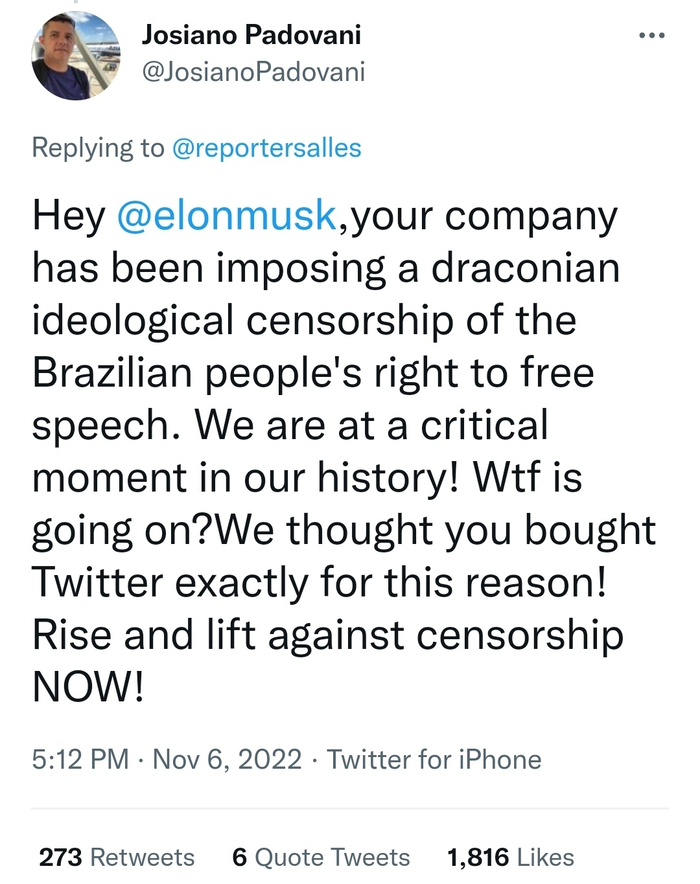
Task: Open the @JosianoPadovani handle
Action: 253,72
